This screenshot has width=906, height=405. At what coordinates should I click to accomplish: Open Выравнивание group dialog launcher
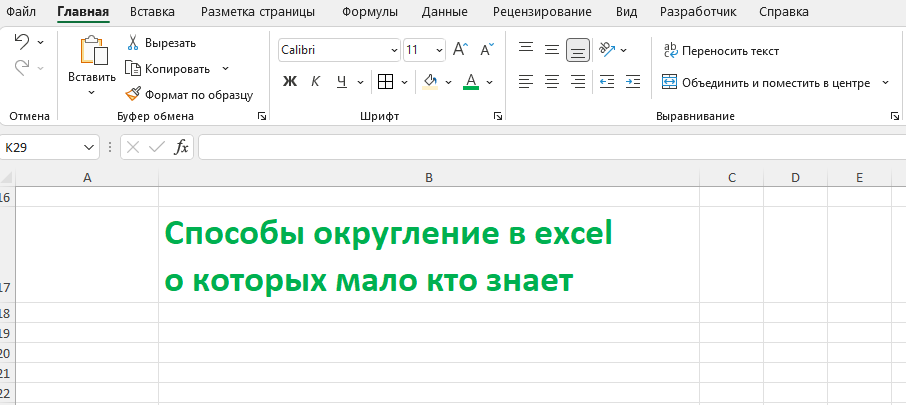(x=895, y=117)
